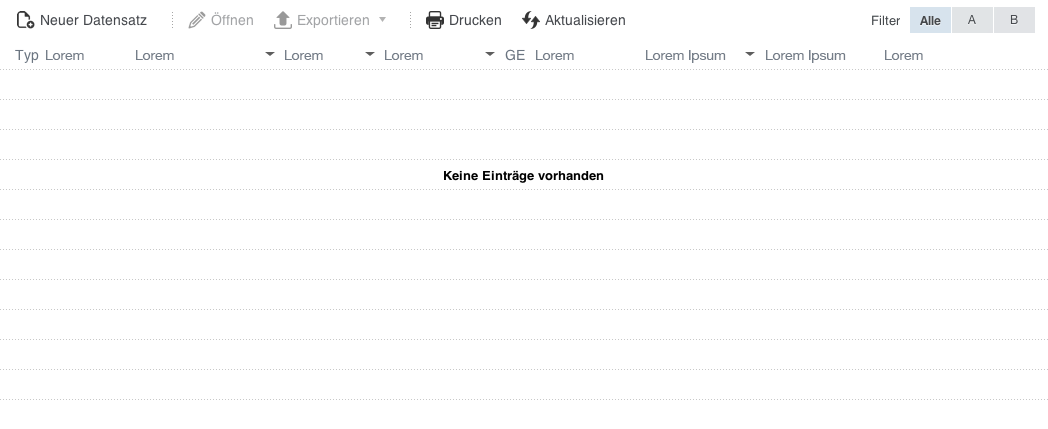1048x429 pixels.
Task: Switch the filter to B
Action: point(1014,20)
